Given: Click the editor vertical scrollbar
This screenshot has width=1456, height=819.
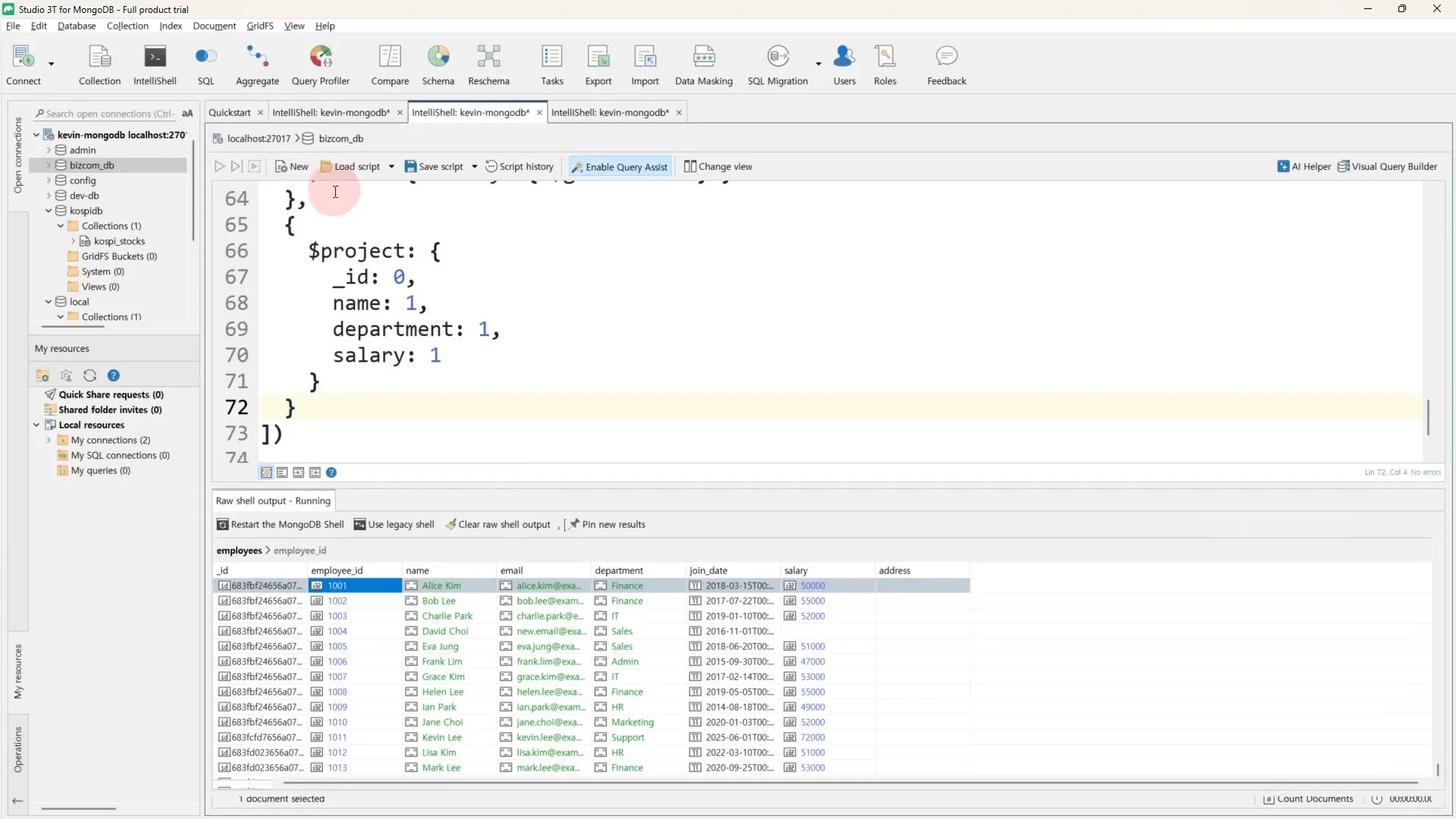Looking at the screenshot, I should (x=1428, y=417).
